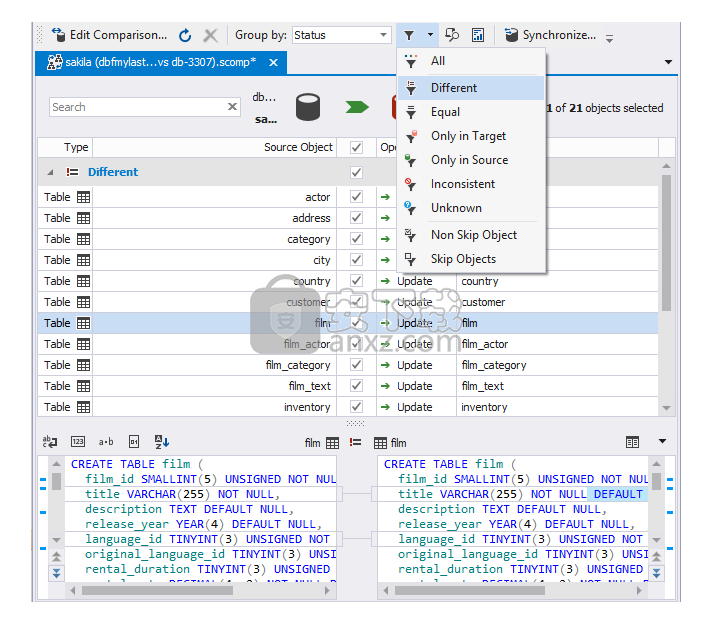The height and width of the screenshot is (632, 716).
Task: Choose Non Skip Object filter
Action: pos(471,235)
